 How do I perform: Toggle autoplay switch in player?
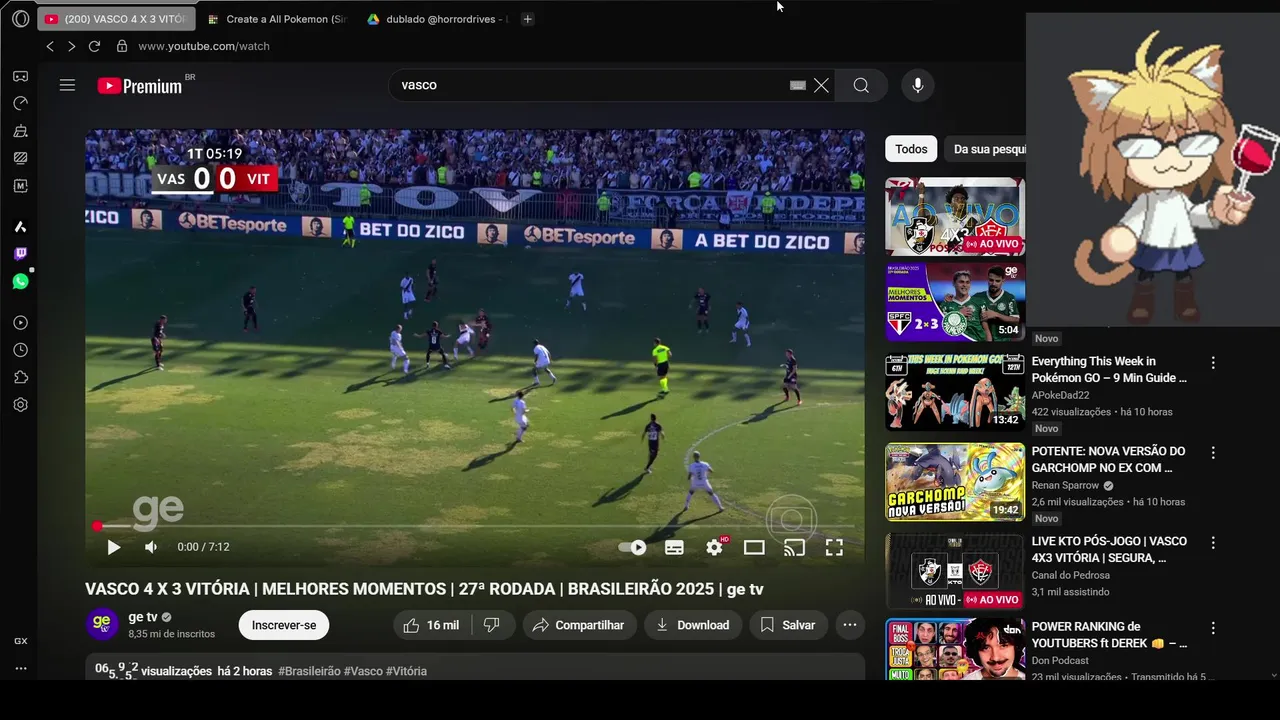[x=632, y=547]
